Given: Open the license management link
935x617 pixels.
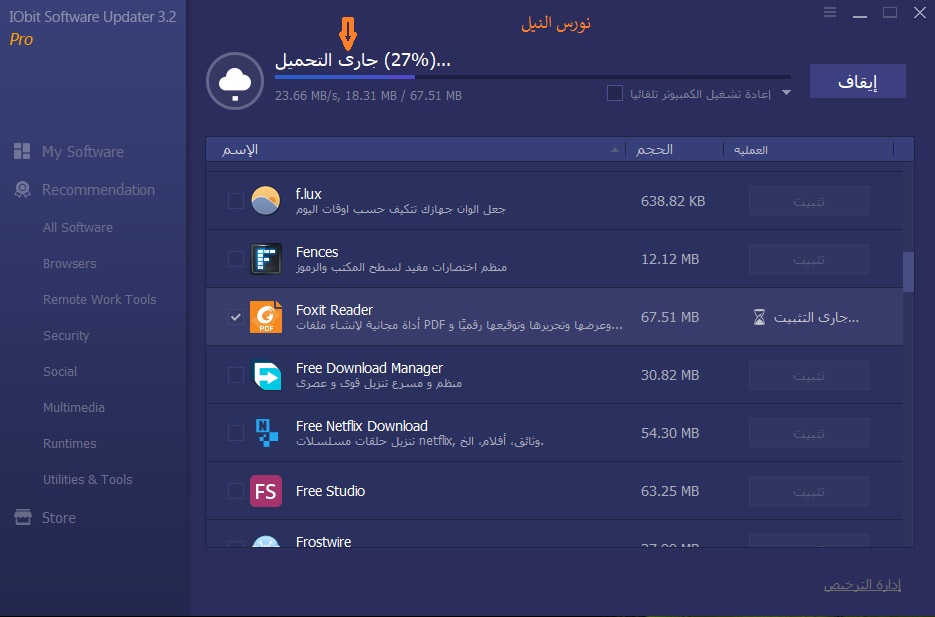Looking at the screenshot, I should 862,584.
